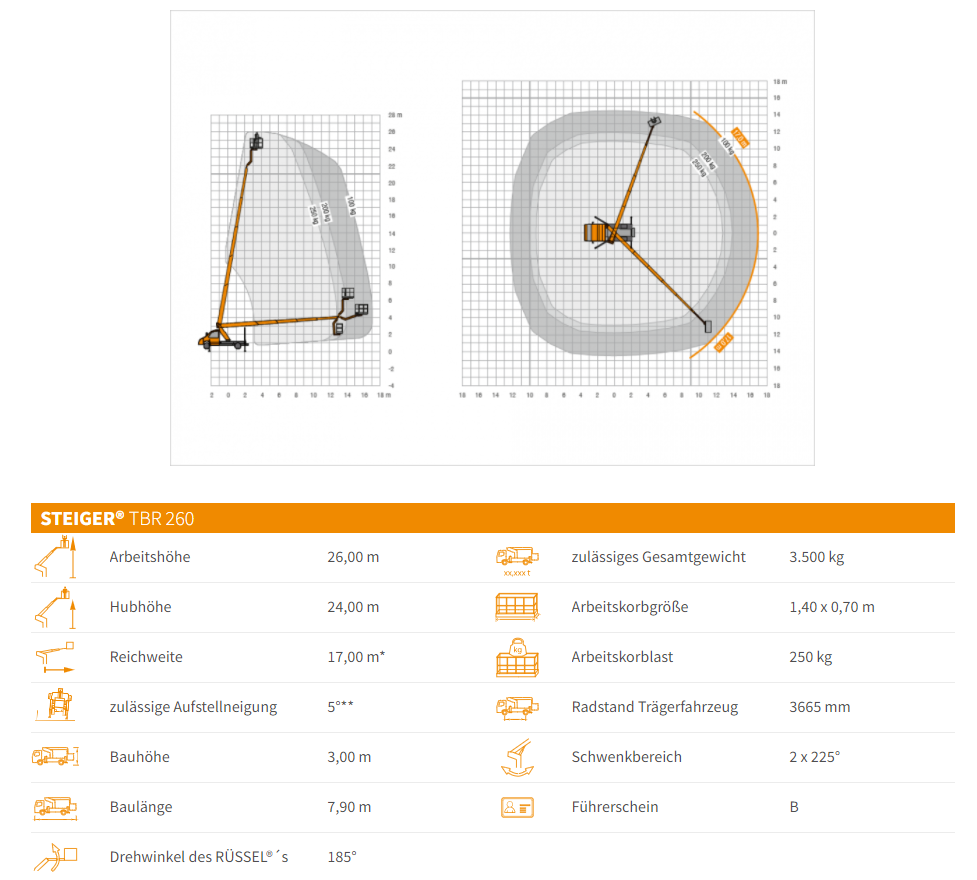977x880 pixels.
Task: Click the 1,40 x 0,70 m value
Action: [832, 607]
